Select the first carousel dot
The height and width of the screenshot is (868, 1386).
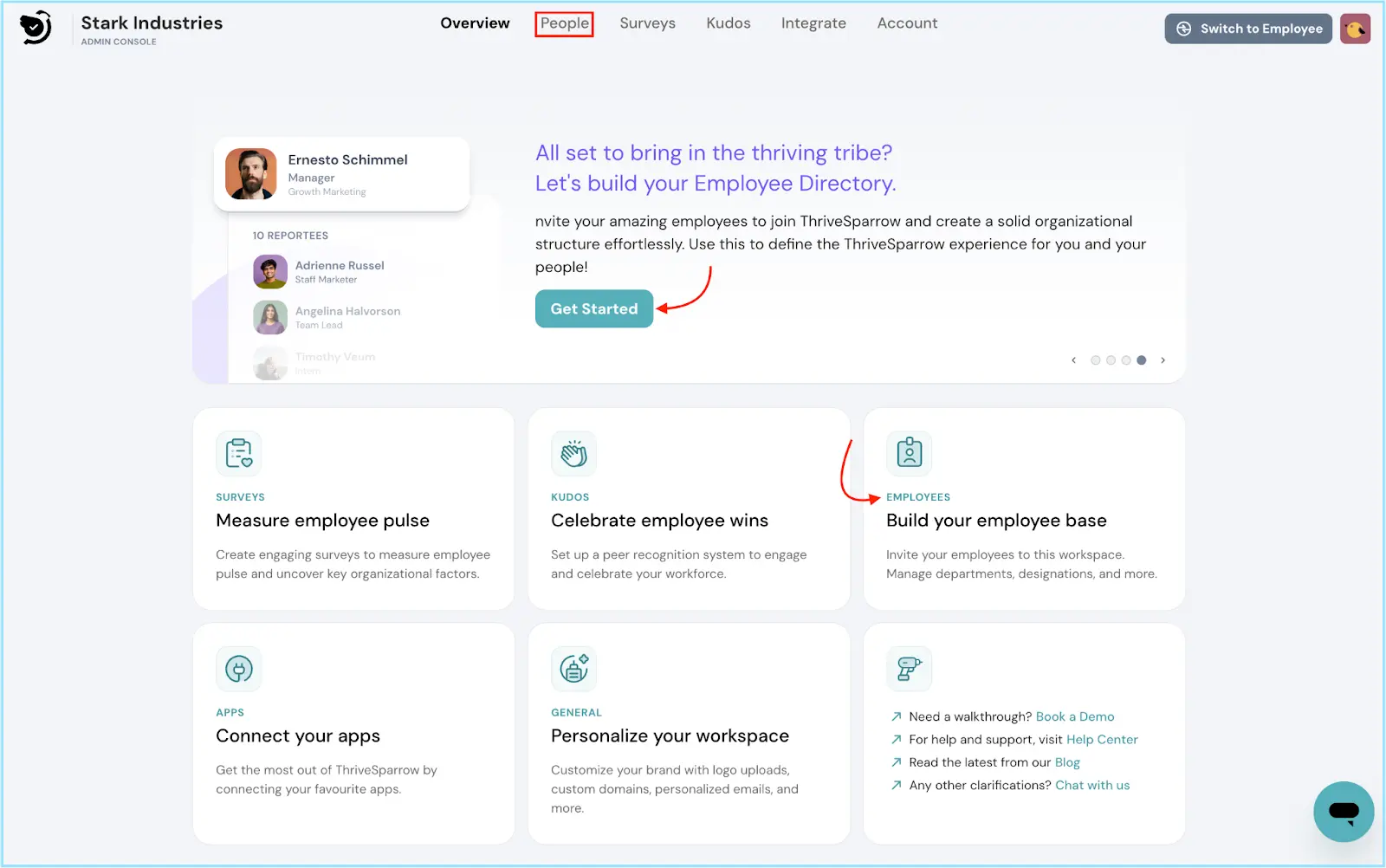pyautogui.click(x=1096, y=360)
